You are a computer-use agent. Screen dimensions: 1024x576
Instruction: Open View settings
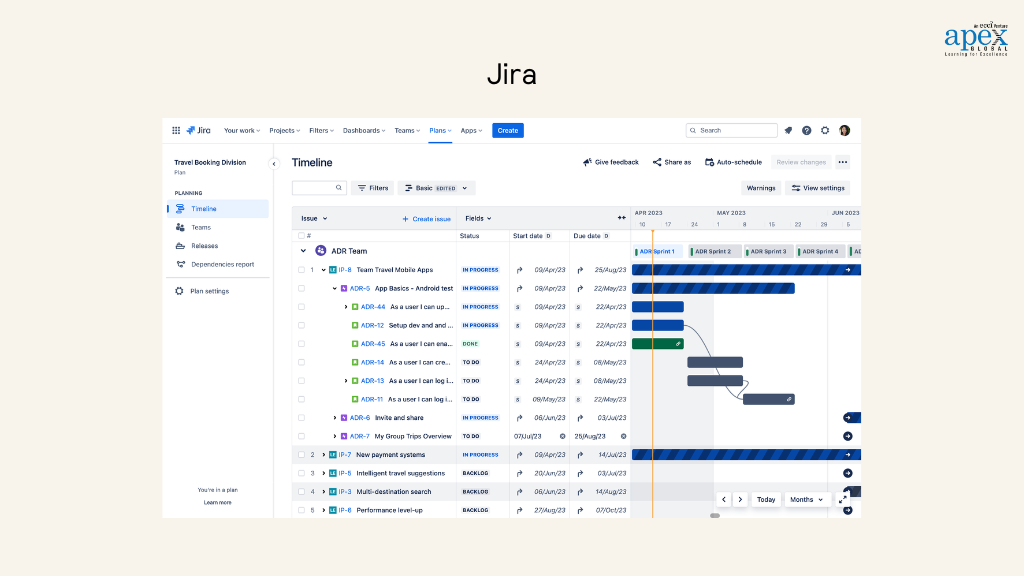(x=818, y=188)
